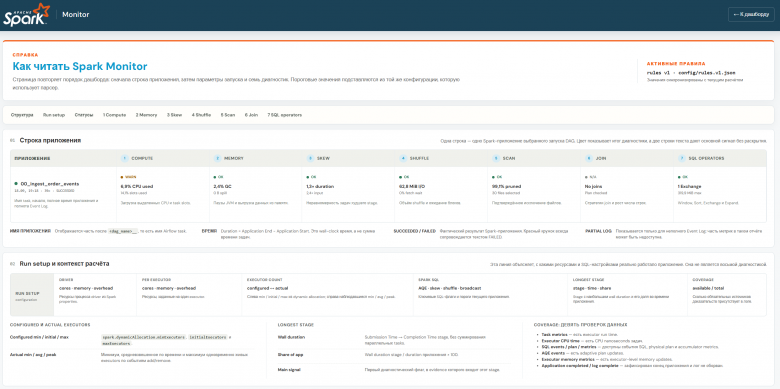
Task: Click the 'Строка приложения' section heading
Action: [50, 141]
